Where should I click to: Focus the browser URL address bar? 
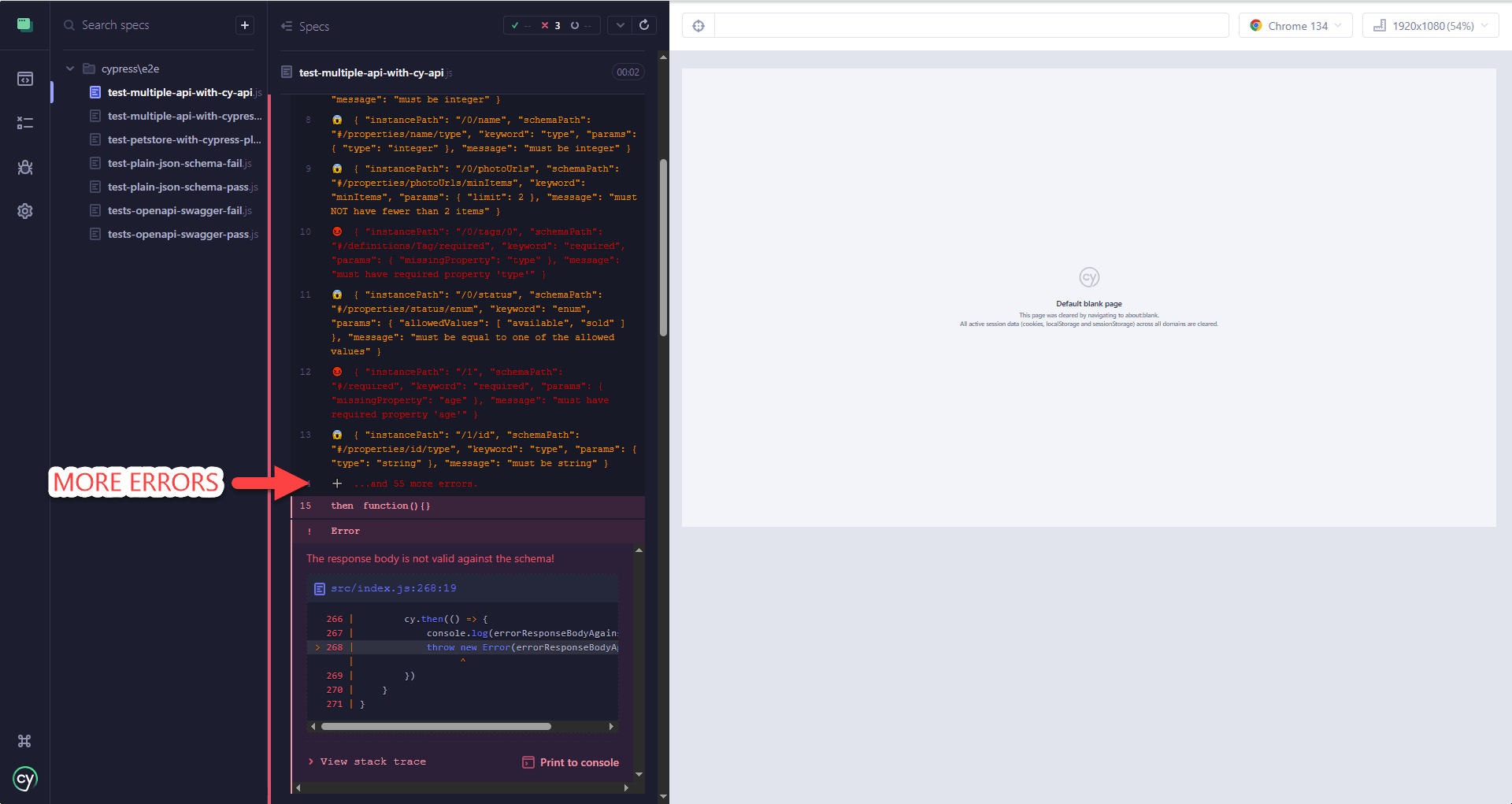pos(970,24)
